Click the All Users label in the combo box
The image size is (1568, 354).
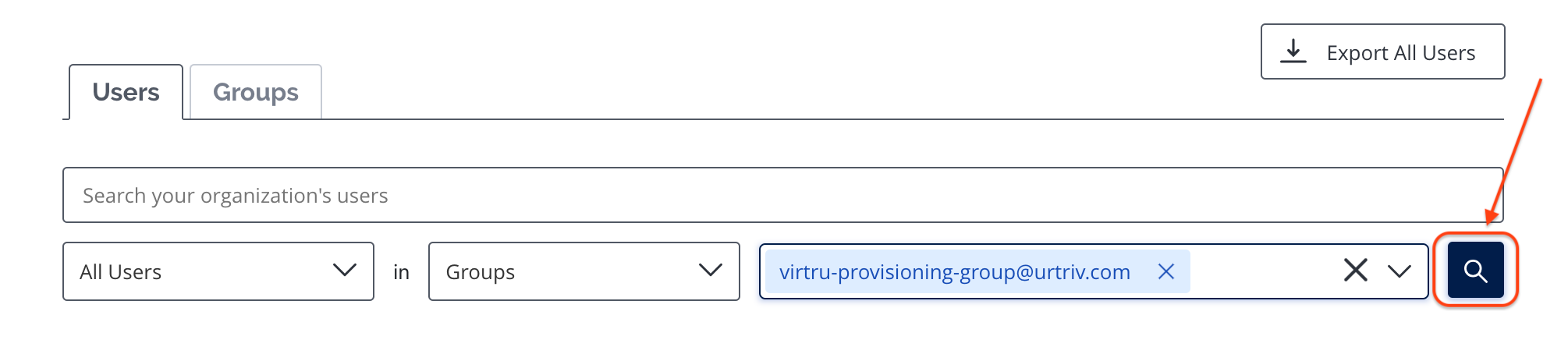(120, 272)
